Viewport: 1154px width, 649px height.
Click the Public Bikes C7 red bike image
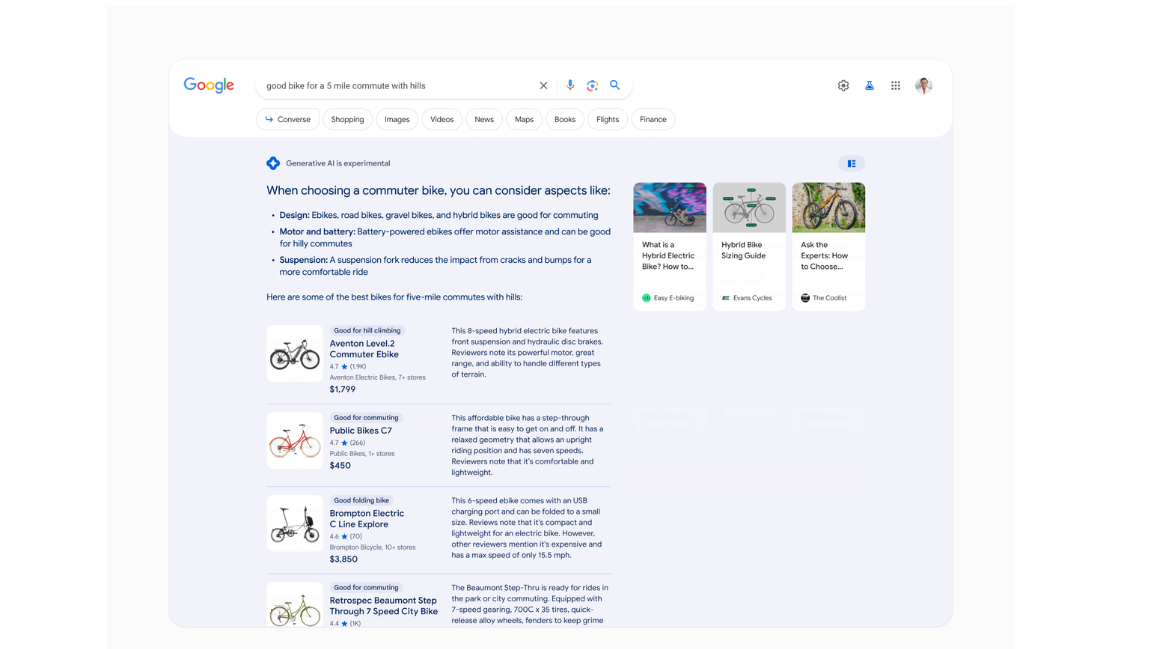[x=294, y=441]
